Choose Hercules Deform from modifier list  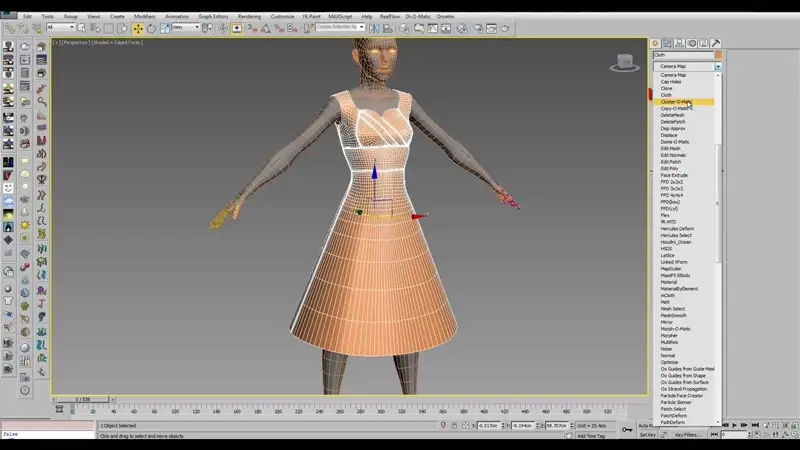pyautogui.click(x=677, y=229)
